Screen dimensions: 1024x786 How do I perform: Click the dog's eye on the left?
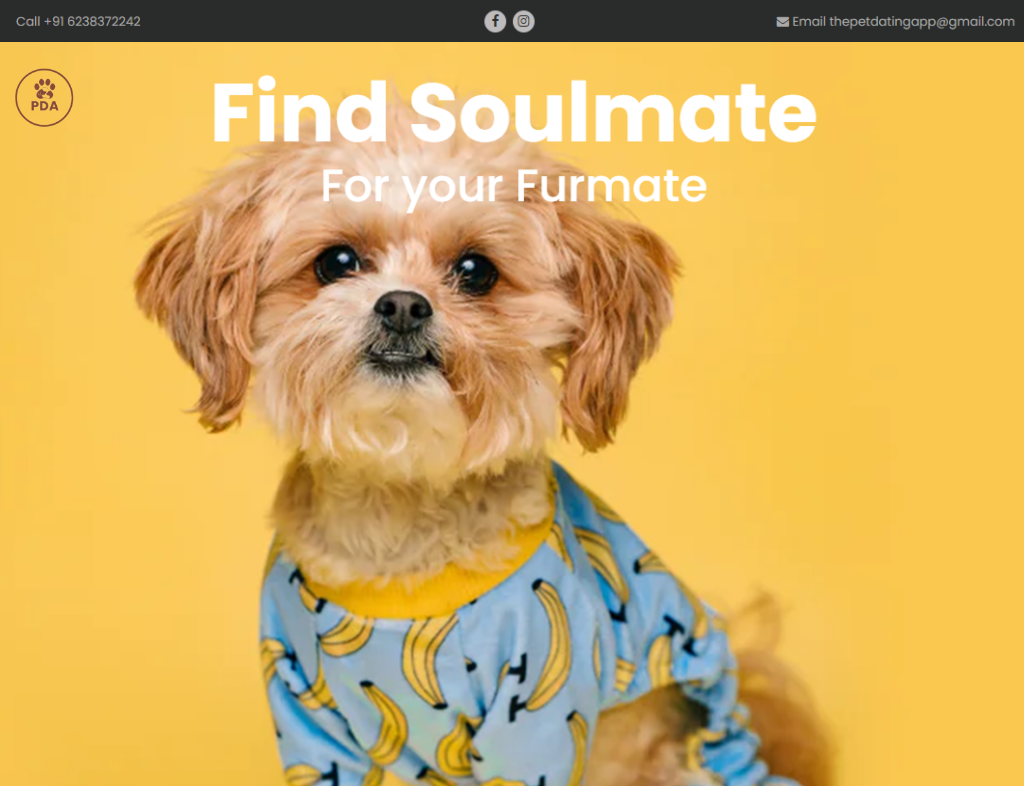click(338, 263)
